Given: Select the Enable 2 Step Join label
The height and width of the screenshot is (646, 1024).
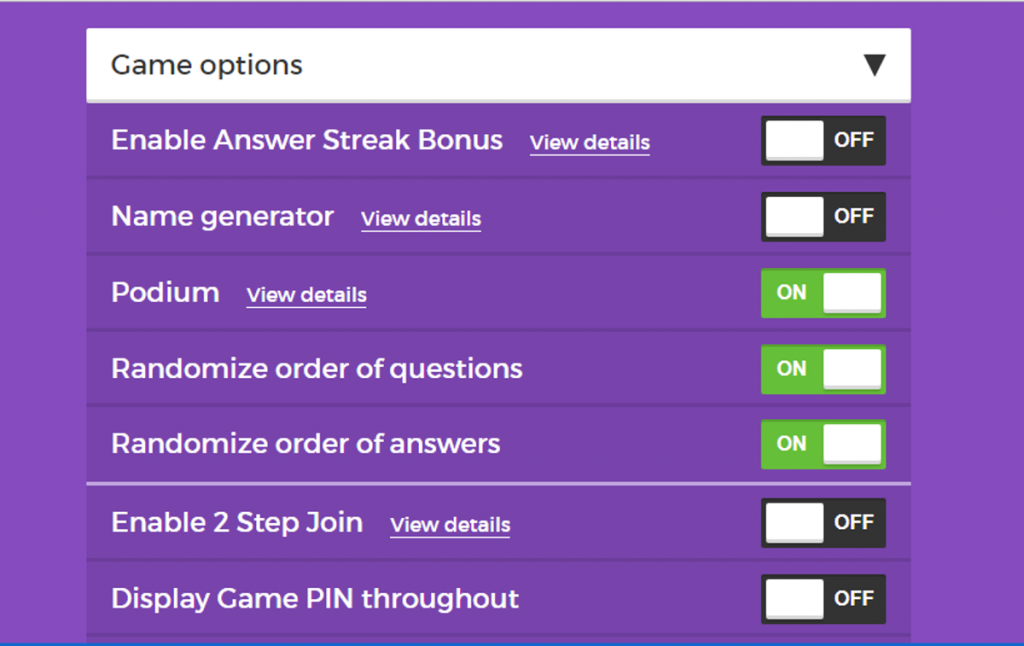Looking at the screenshot, I should (x=236, y=522).
